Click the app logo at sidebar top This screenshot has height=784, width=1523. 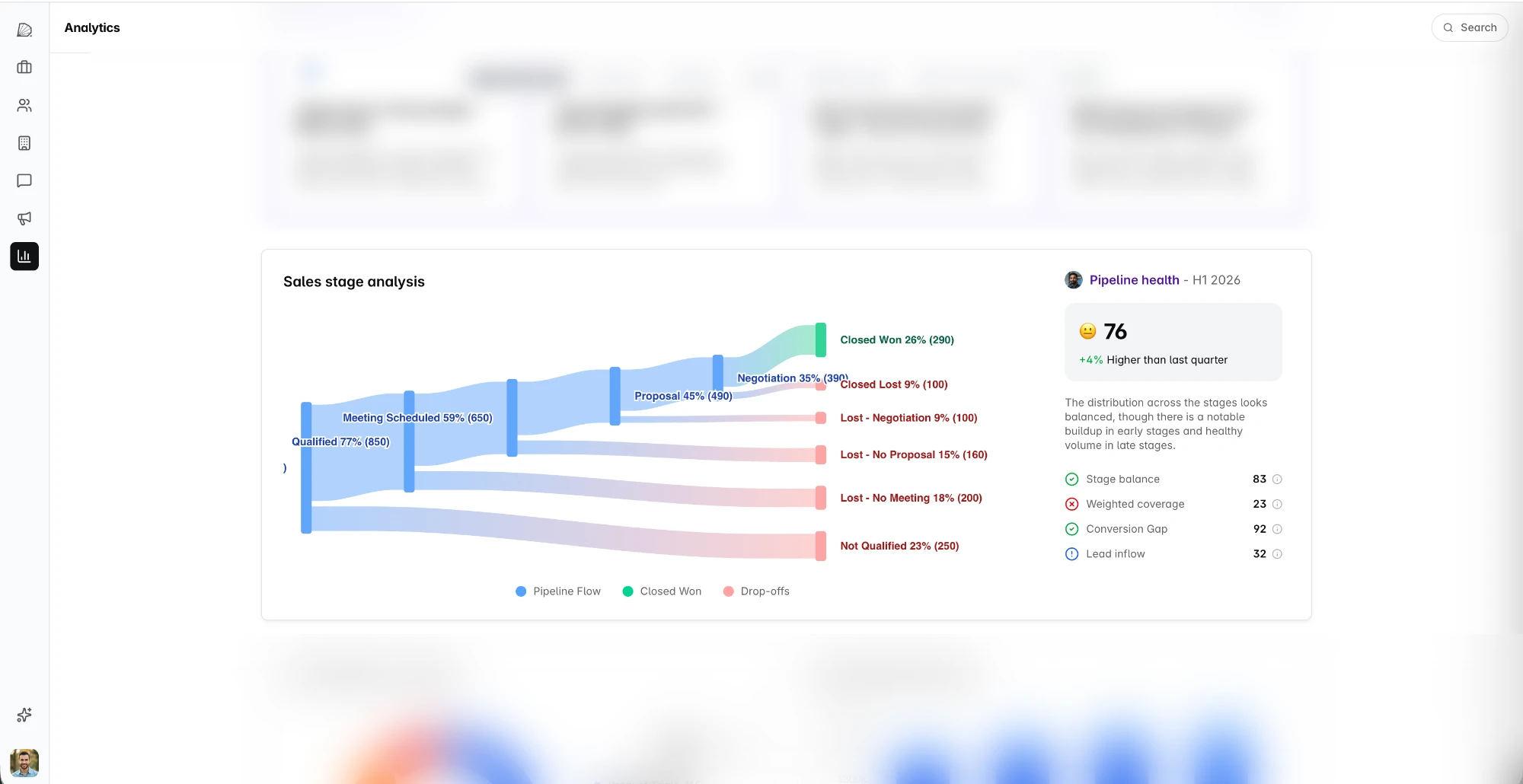pos(25,29)
